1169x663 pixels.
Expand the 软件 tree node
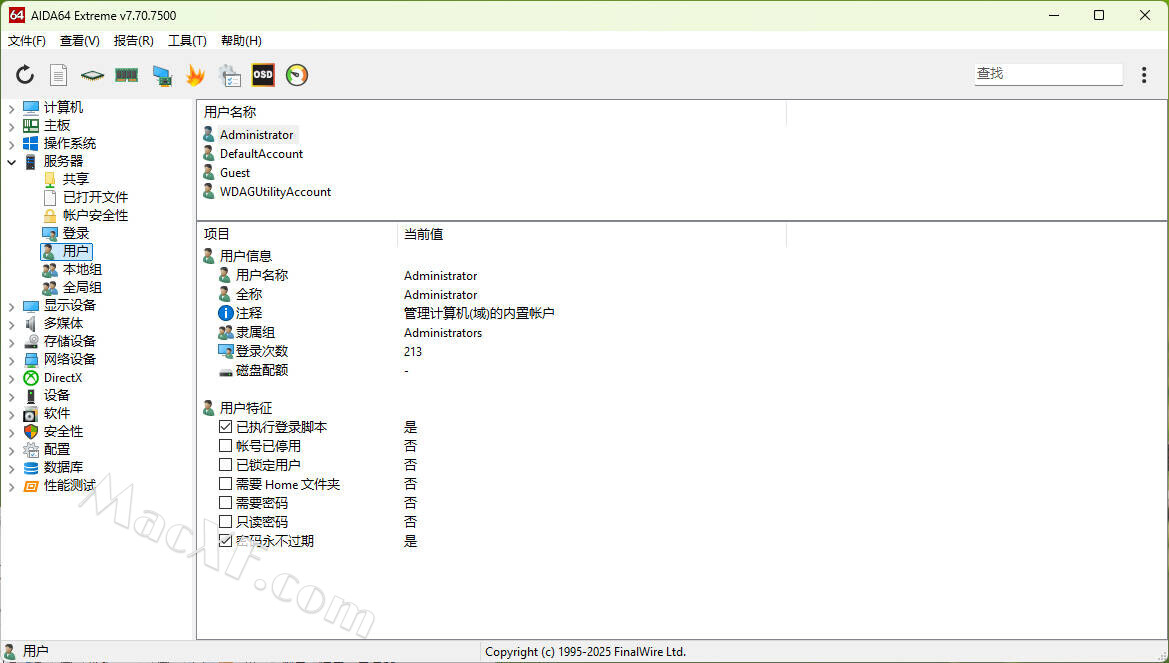(x=11, y=414)
